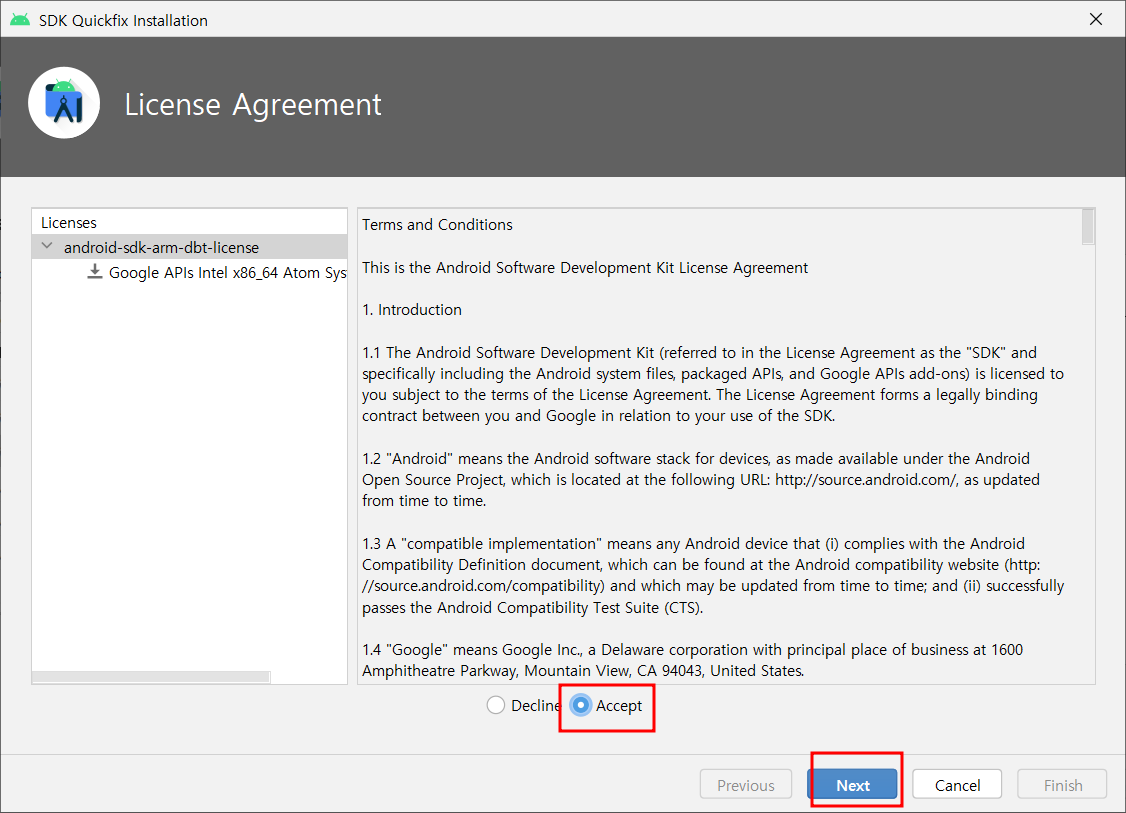Click the paragraph starting '1.1 The Android Software'
Image resolution: width=1126 pixels, height=813 pixels.
click(713, 384)
